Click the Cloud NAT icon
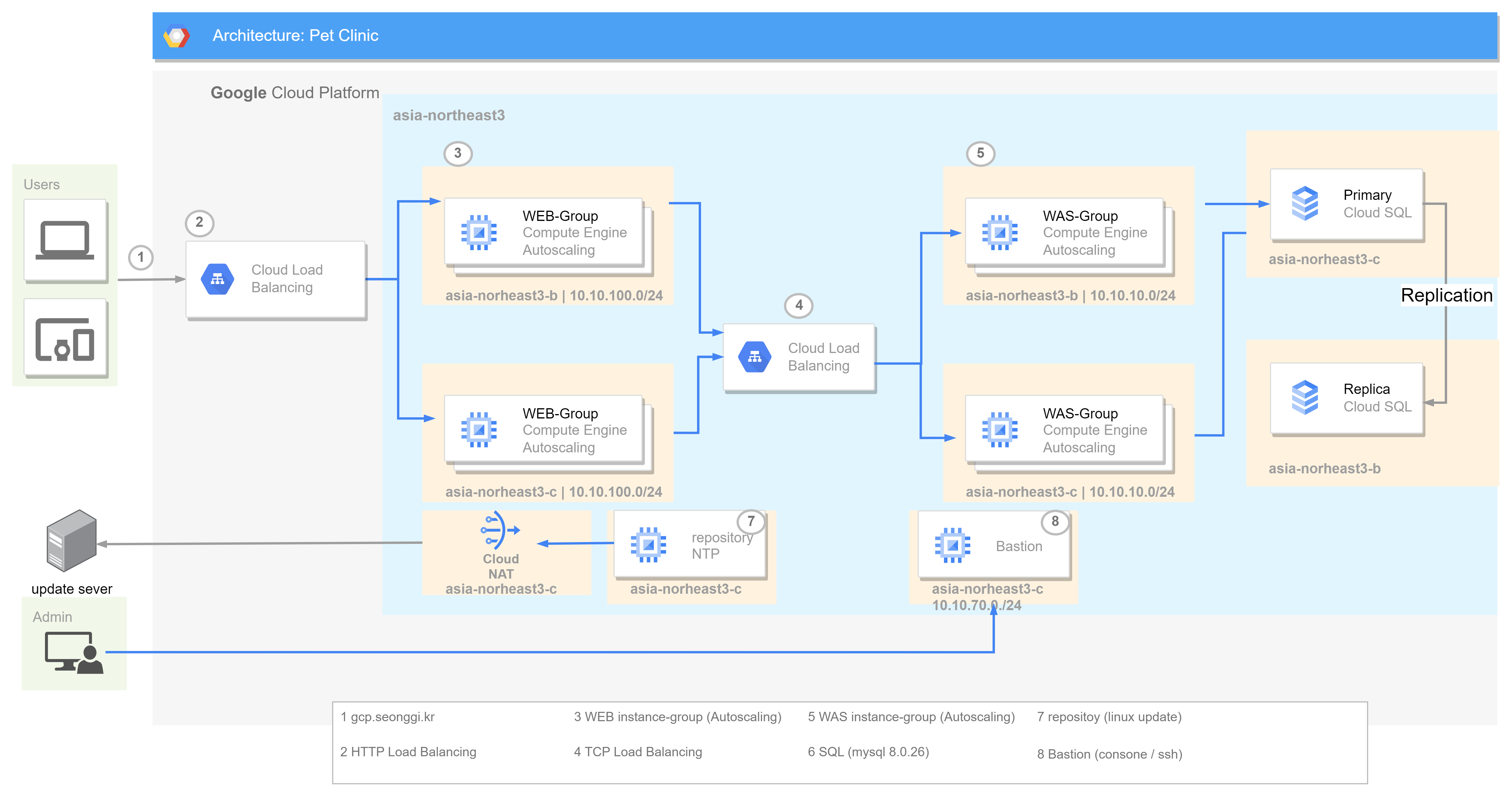This screenshot has height=796, width=1512. coord(500,530)
